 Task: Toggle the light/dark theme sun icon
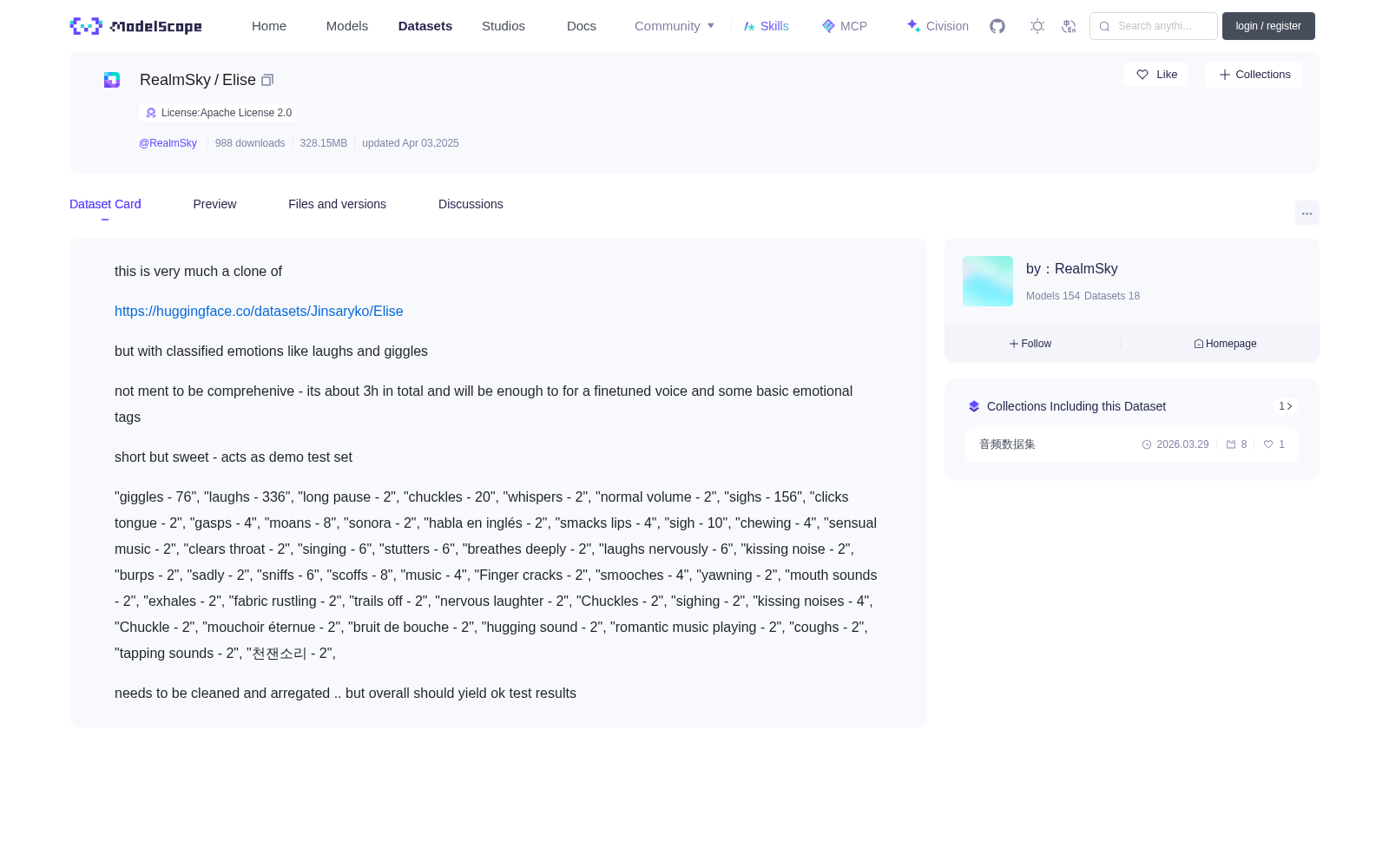(1037, 26)
